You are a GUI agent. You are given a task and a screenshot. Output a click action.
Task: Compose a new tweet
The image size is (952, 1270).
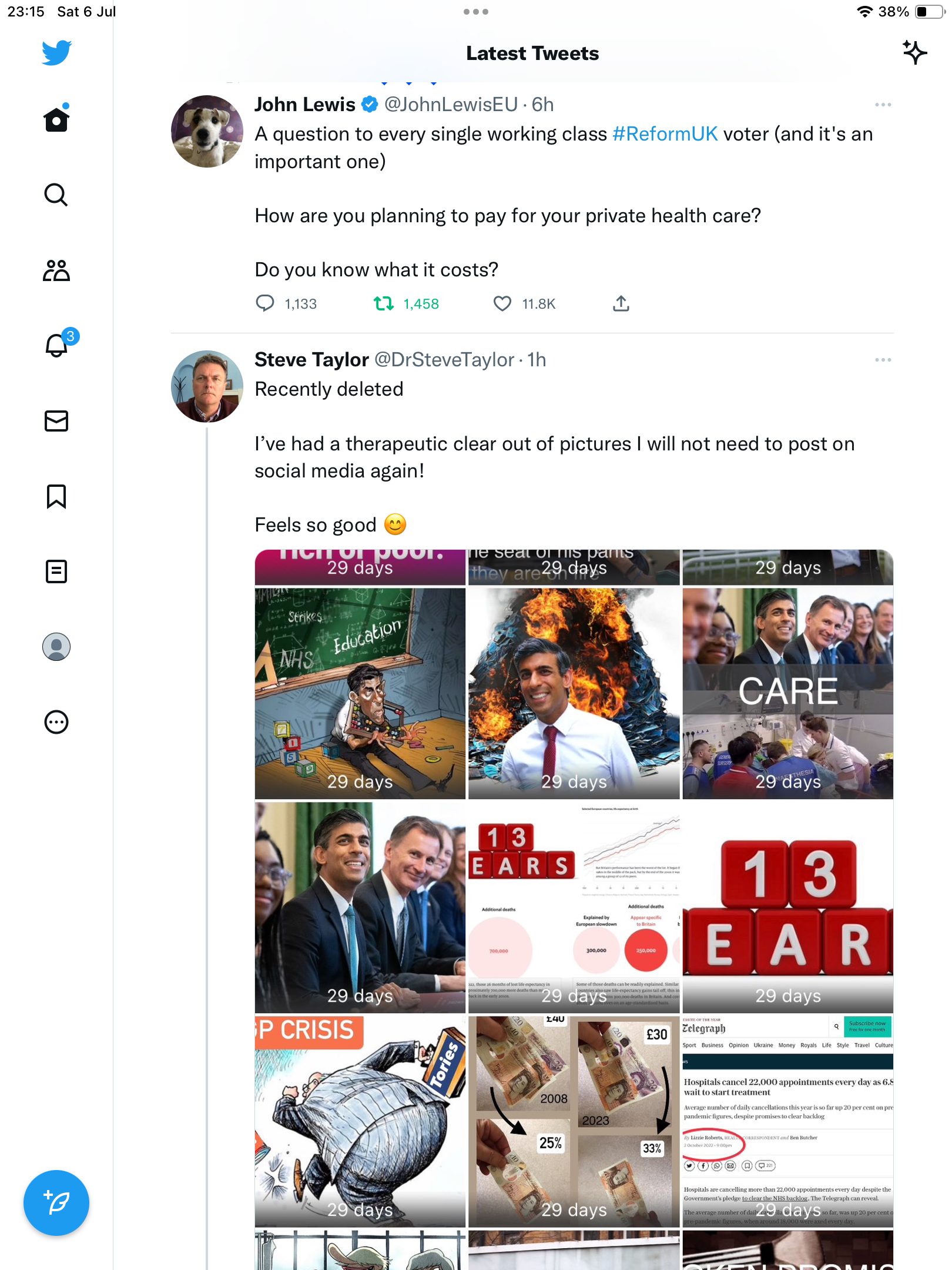click(x=56, y=1203)
